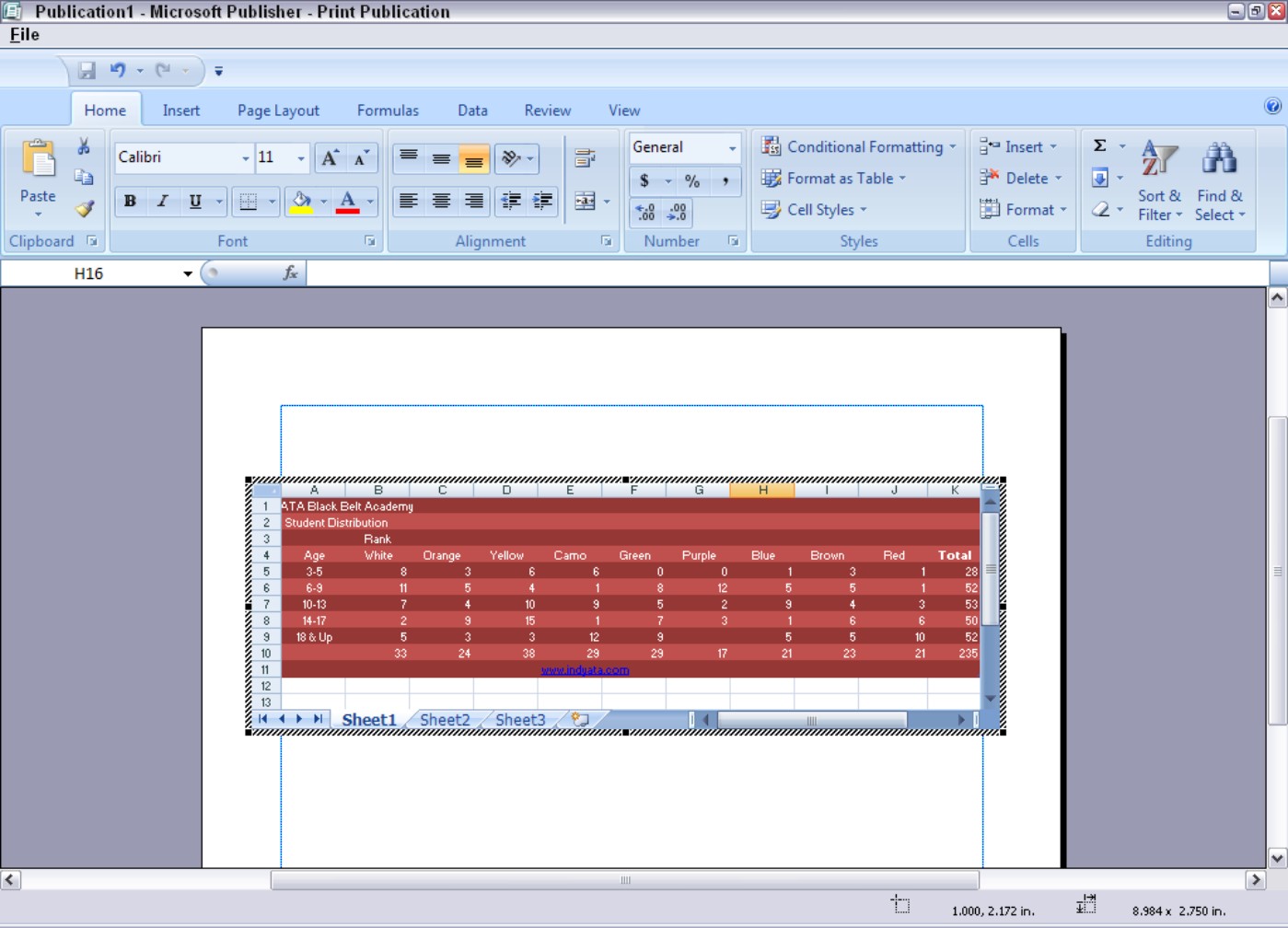1288x928 pixels.
Task: Click in the formula bar input
Action: coord(787,273)
